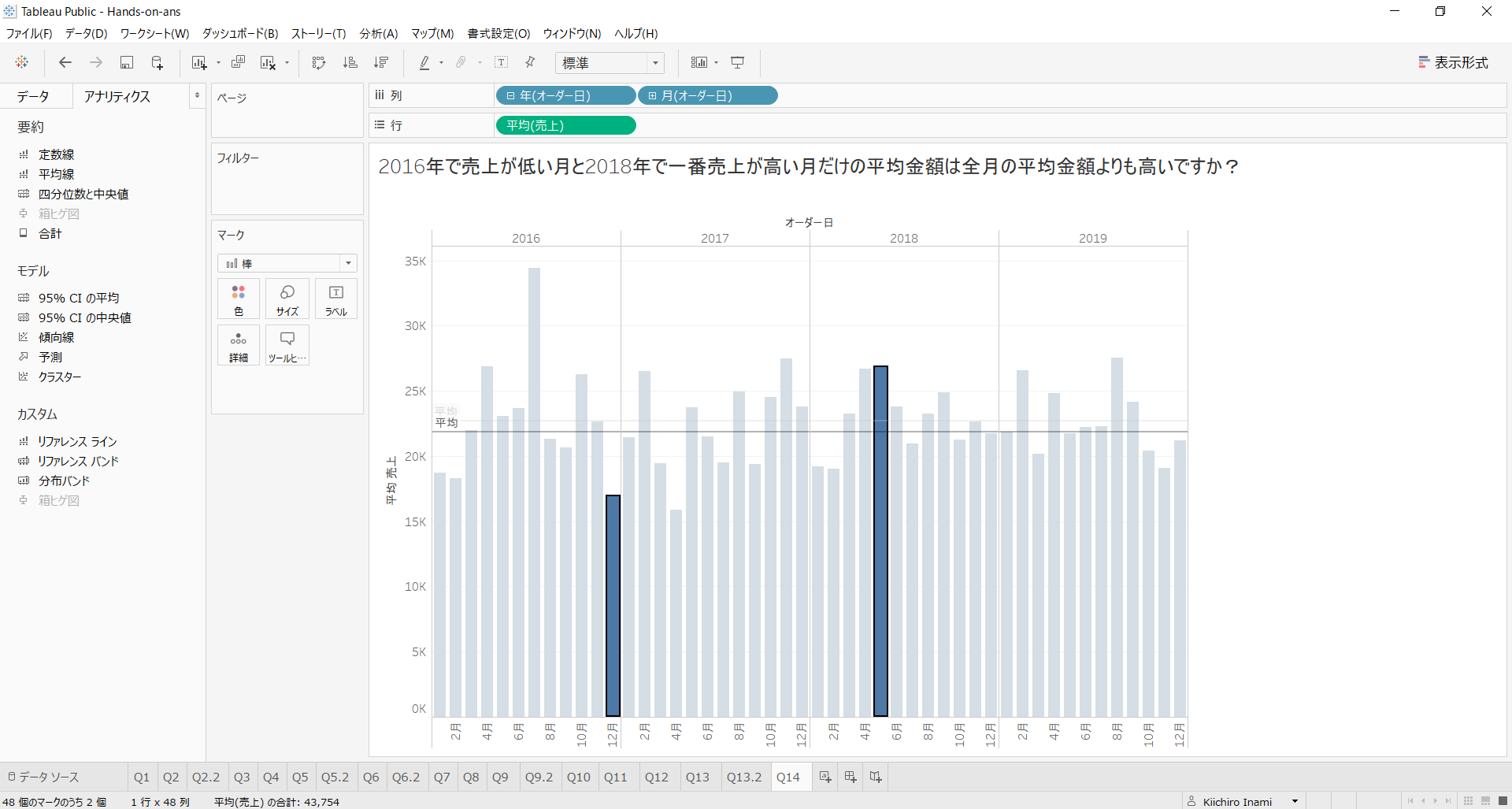
Task: Open the ツールヒント (tooltip) mark card
Action: pos(287,346)
